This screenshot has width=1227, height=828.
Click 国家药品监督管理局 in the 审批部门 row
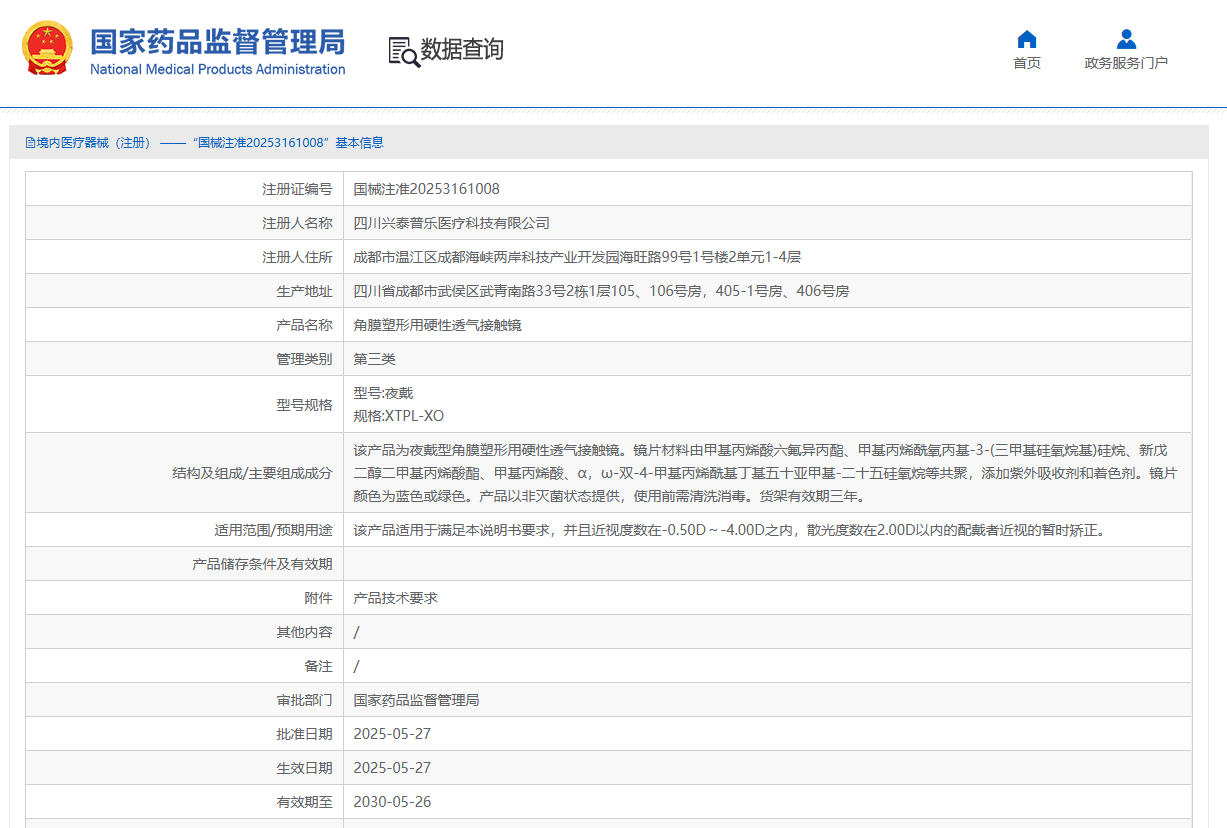[416, 700]
